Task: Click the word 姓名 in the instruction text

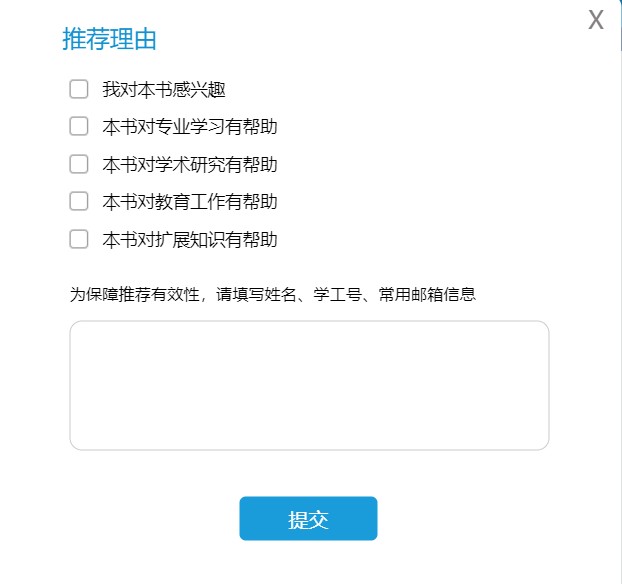Action: tap(281, 294)
